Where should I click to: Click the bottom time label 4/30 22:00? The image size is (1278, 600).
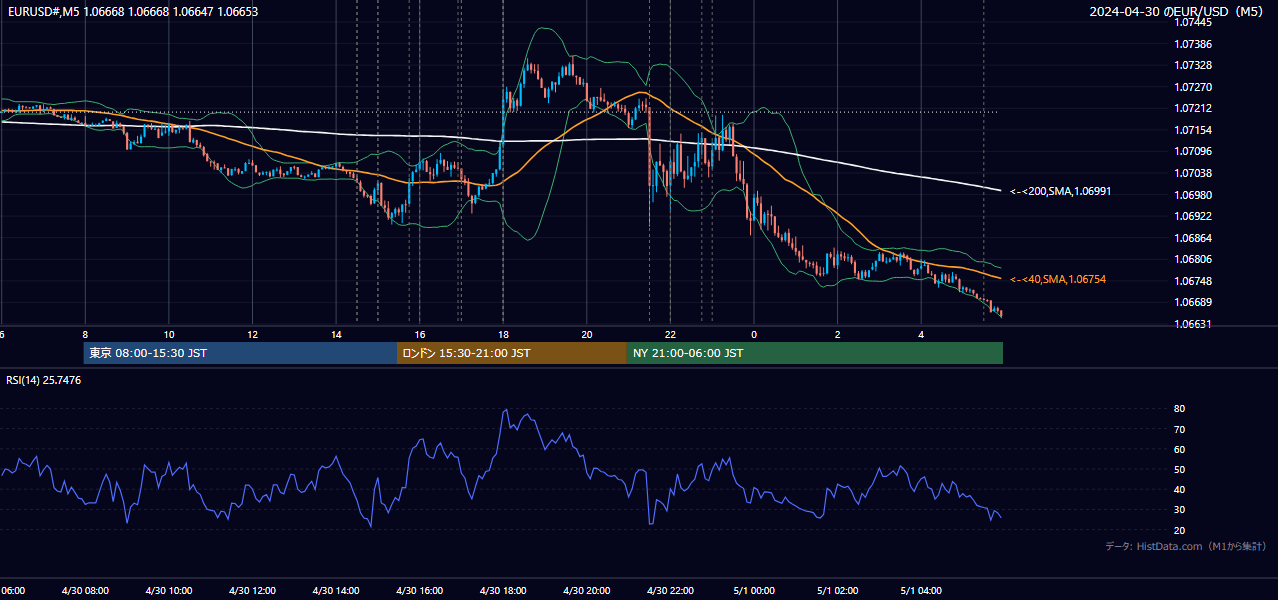[670, 591]
